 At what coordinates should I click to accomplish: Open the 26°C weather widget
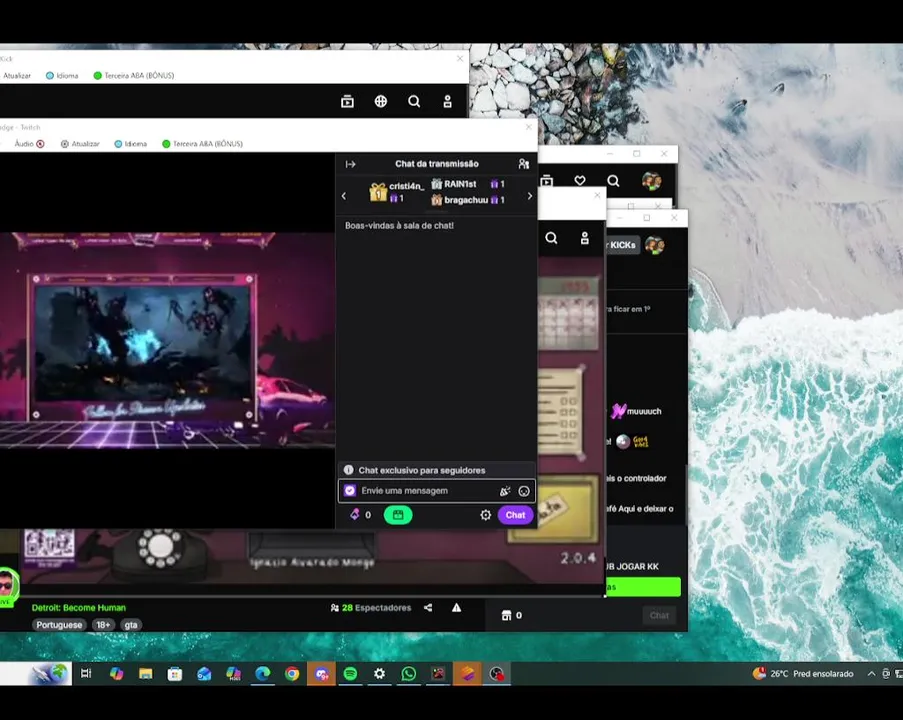(x=803, y=674)
